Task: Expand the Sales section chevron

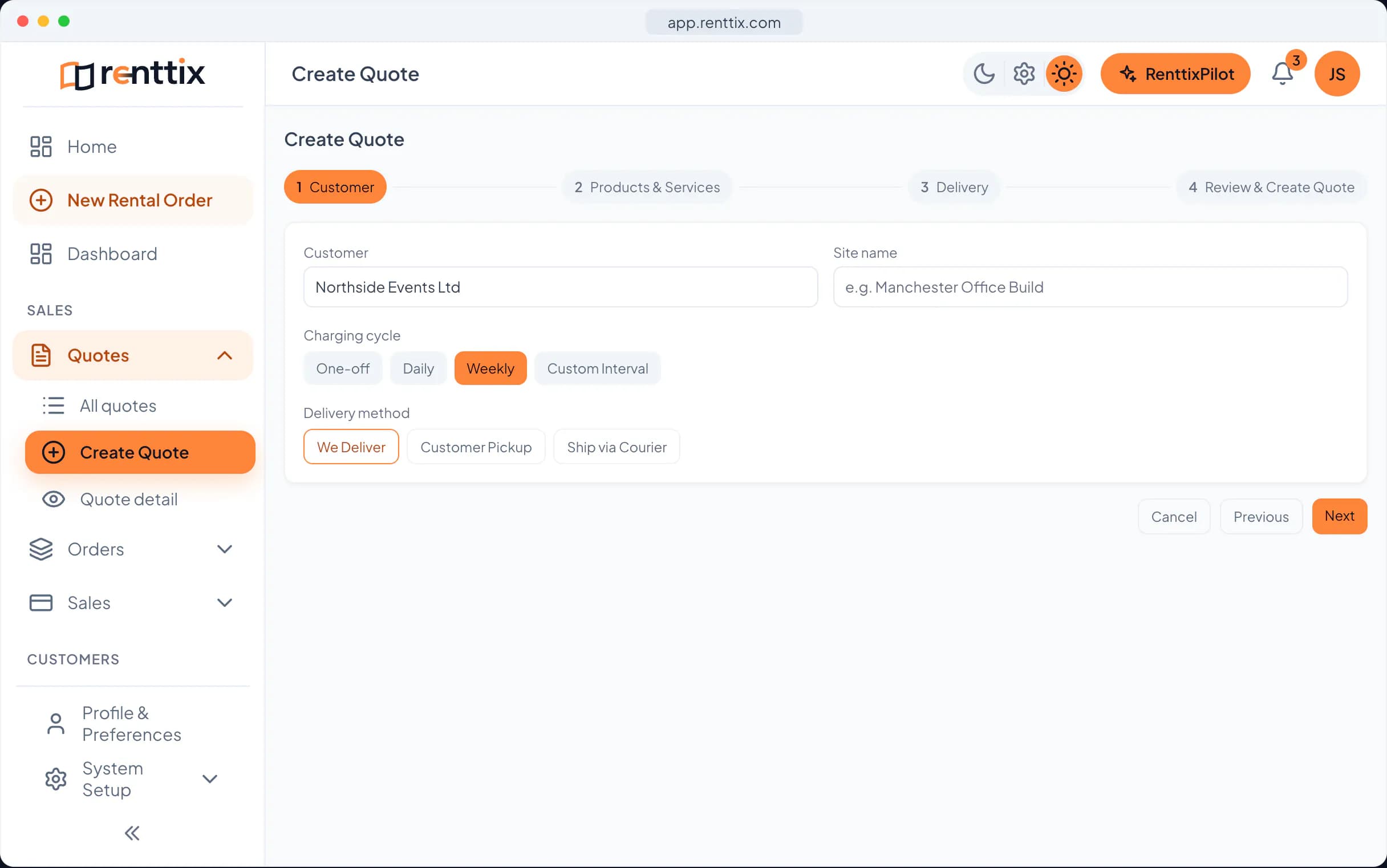Action: (225, 603)
